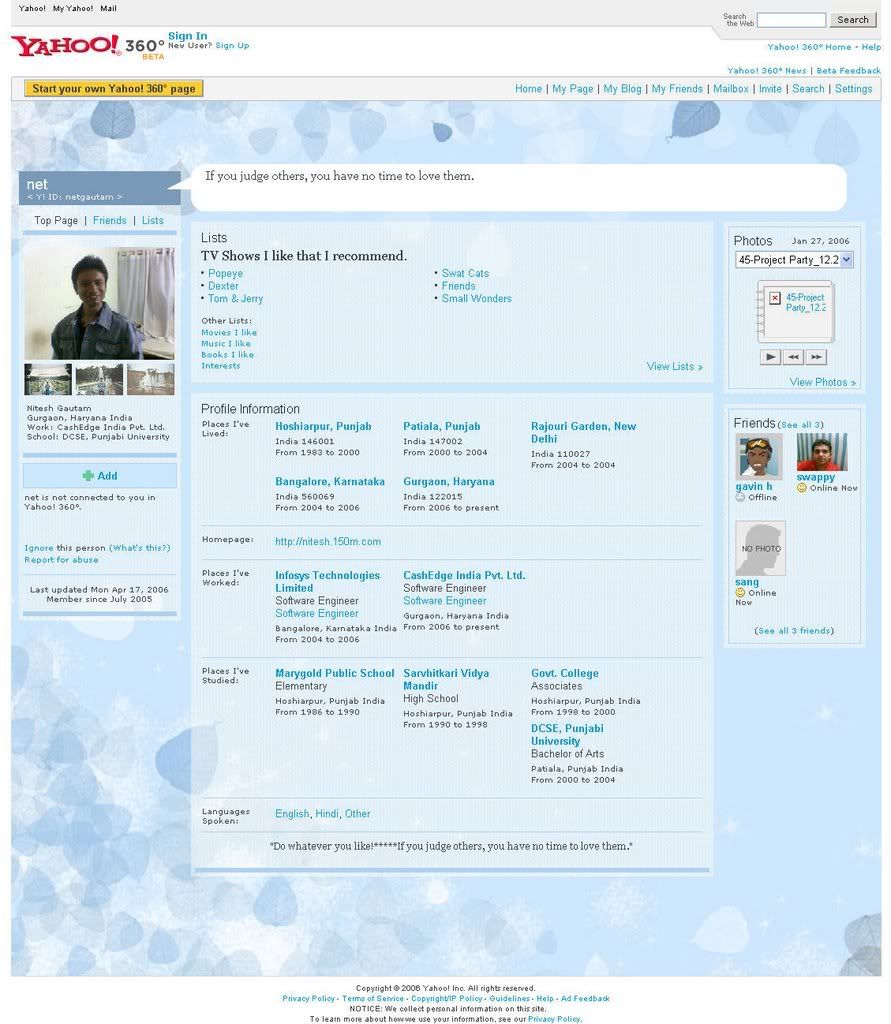Open Yahoo! 360° News link
891x1024 pixels.
tap(767, 71)
